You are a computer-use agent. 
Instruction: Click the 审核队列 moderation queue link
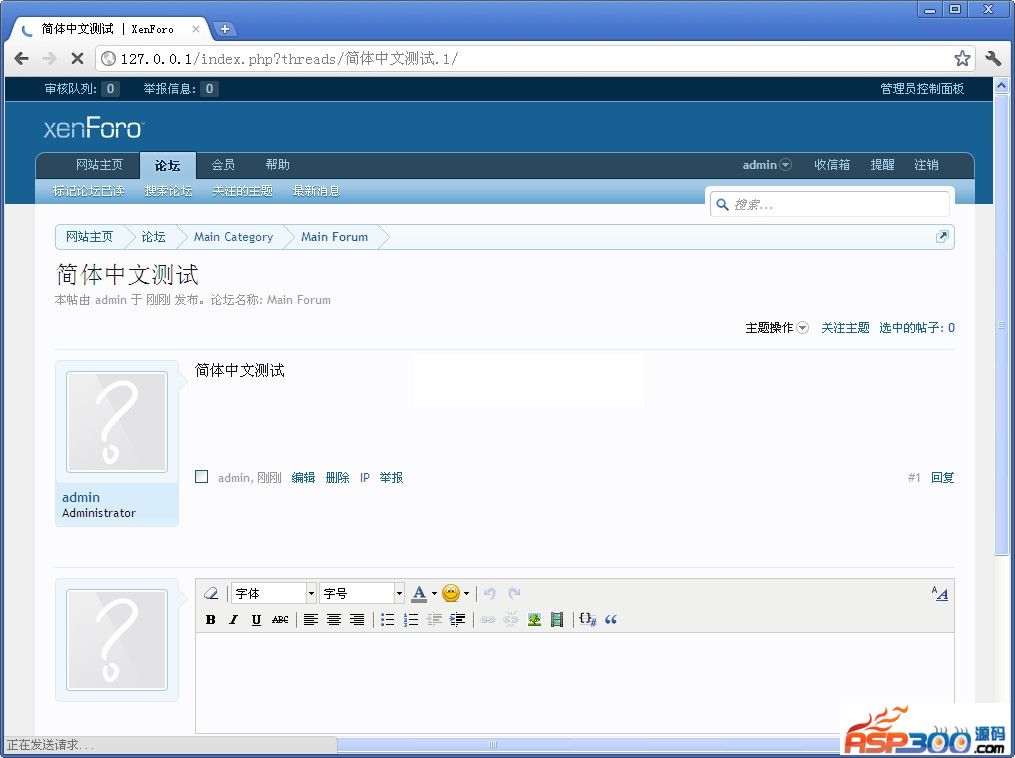point(81,89)
